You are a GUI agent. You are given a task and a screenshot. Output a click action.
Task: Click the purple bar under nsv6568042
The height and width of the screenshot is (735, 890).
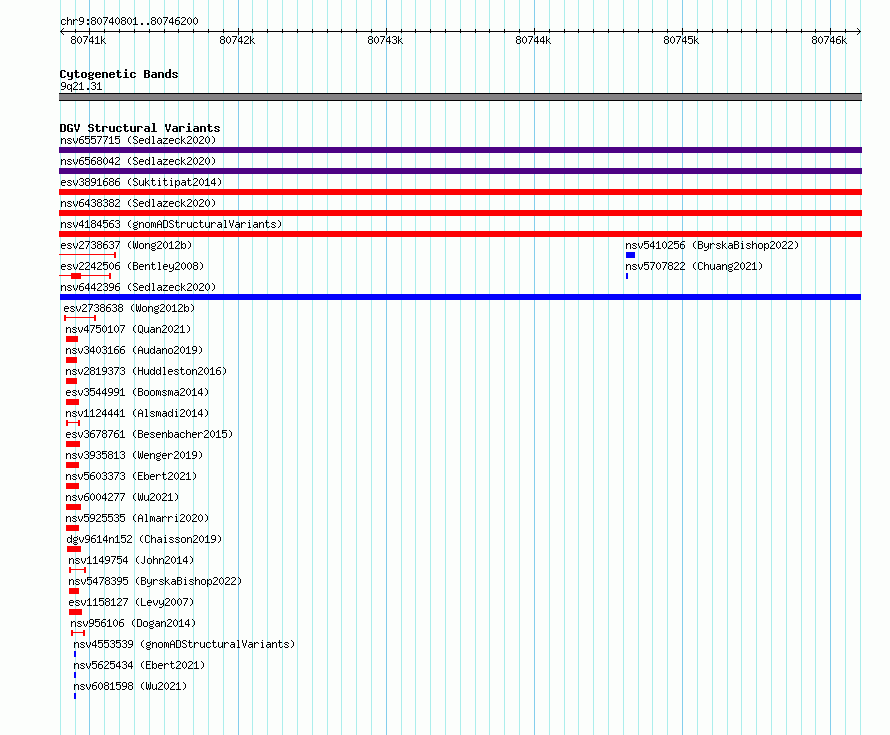click(460, 171)
